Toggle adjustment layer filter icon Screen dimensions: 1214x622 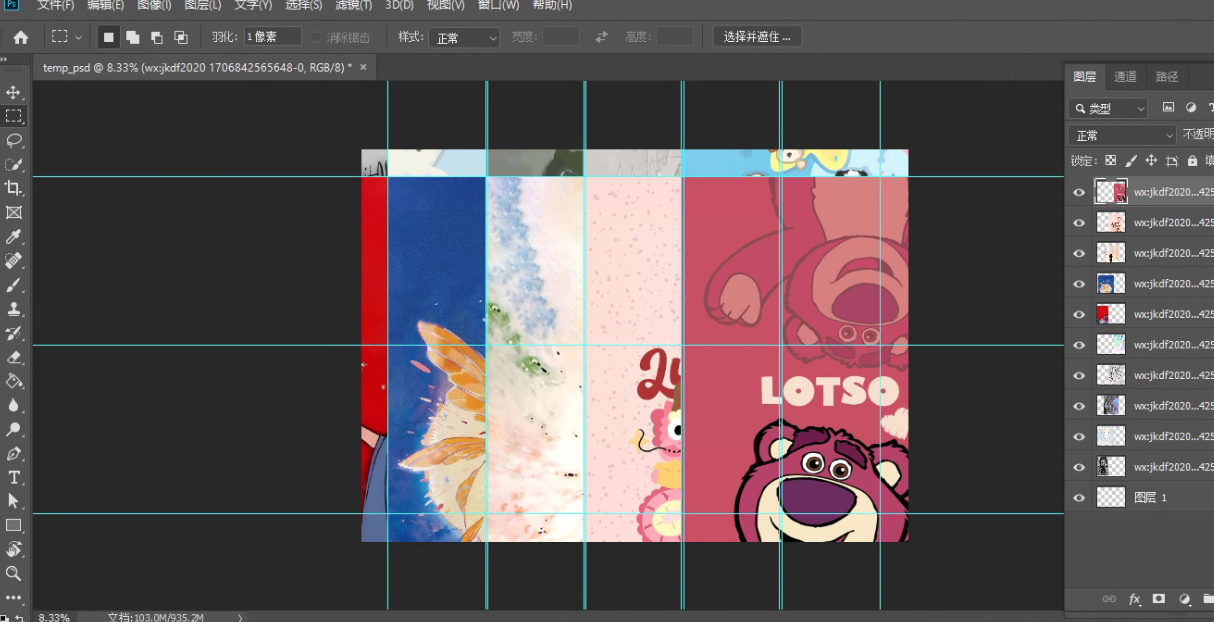coord(1191,107)
